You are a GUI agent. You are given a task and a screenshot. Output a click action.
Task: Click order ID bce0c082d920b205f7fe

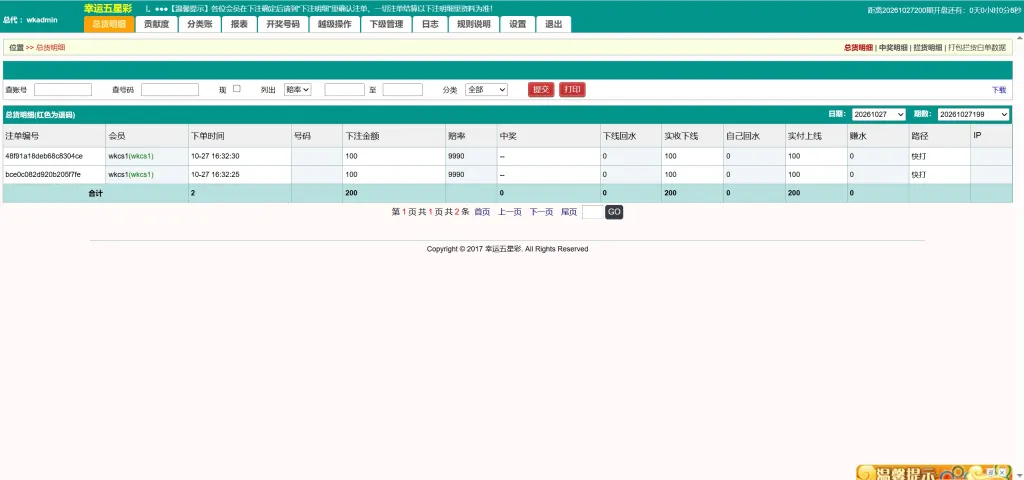(x=42, y=174)
